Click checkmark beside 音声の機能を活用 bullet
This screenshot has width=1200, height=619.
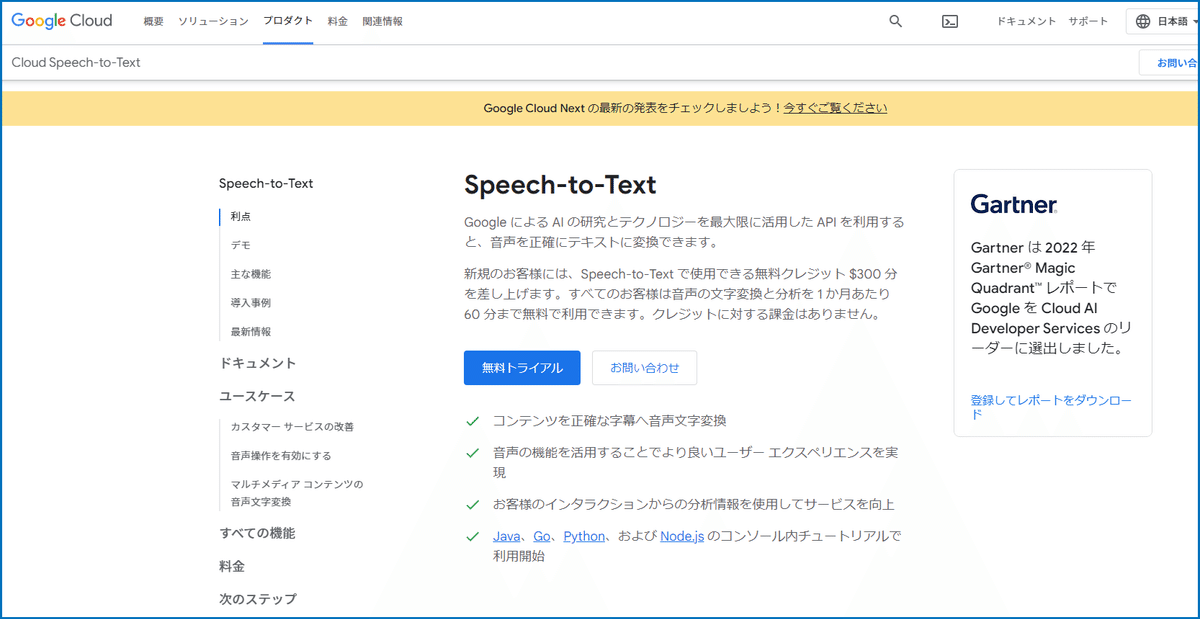pyautogui.click(x=473, y=453)
